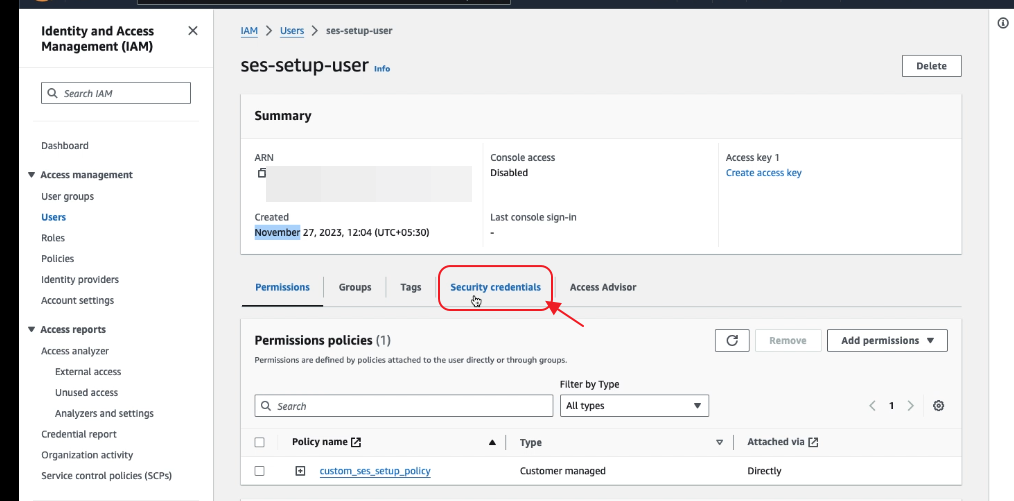The height and width of the screenshot is (501, 1014).
Task: Switch to the Security credentials tab
Action: tap(495, 287)
